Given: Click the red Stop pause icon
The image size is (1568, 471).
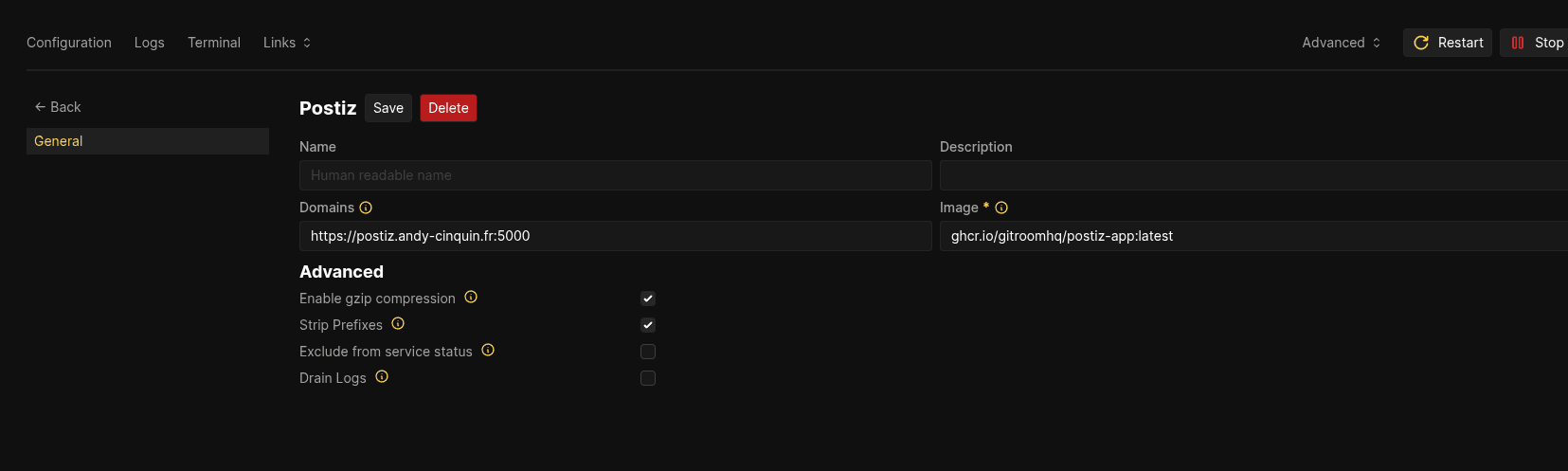Looking at the screenshot, I should tap(1518, 43).
